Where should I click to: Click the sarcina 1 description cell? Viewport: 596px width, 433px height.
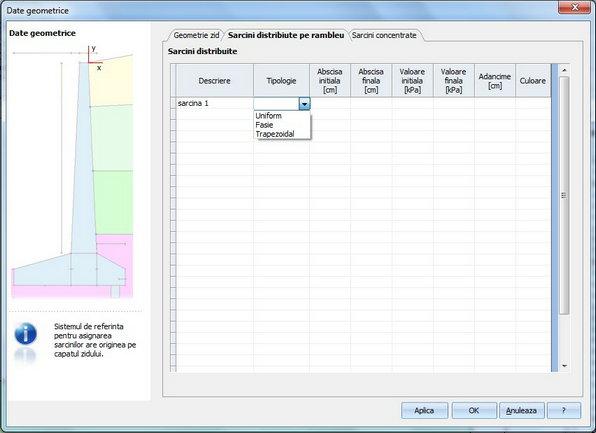click(215, 103)
